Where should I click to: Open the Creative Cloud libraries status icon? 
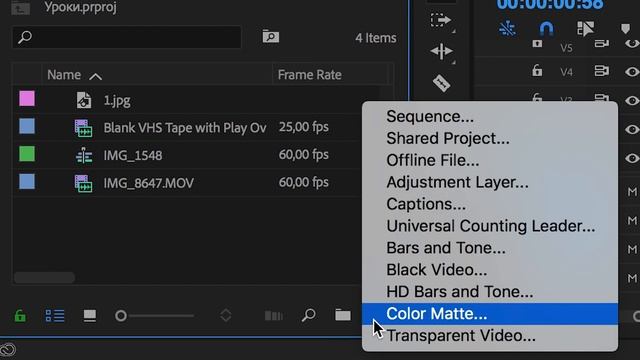click(8, 350)
